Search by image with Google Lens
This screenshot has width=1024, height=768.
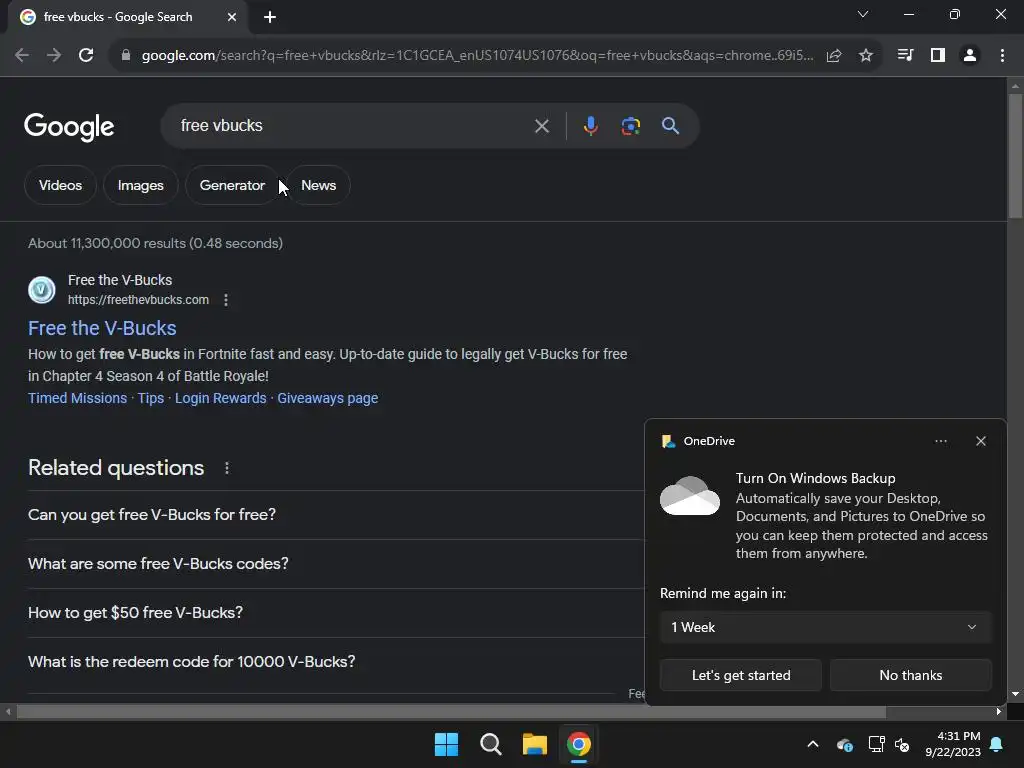(x=630, y=126)
